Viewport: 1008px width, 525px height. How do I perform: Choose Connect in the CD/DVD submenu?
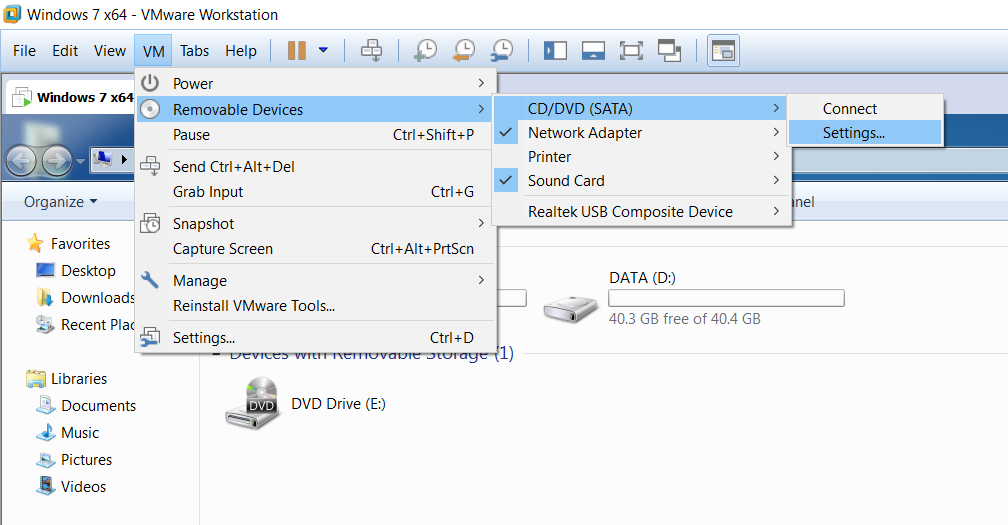pyautogui.click(x=849, y=108)
